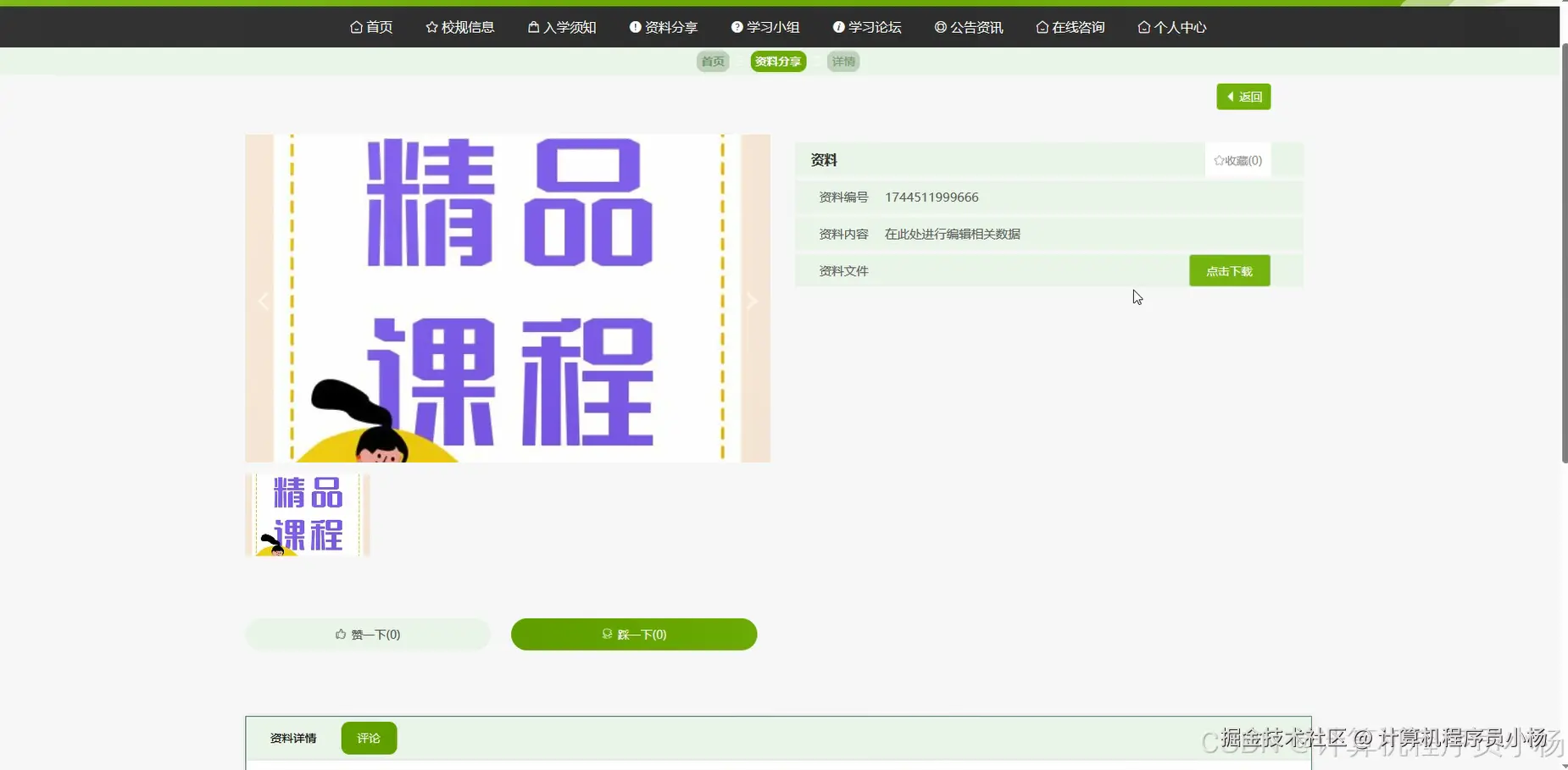Open 公告资讯 via the globe icon

pyautogui.click(x=968, y=26)
